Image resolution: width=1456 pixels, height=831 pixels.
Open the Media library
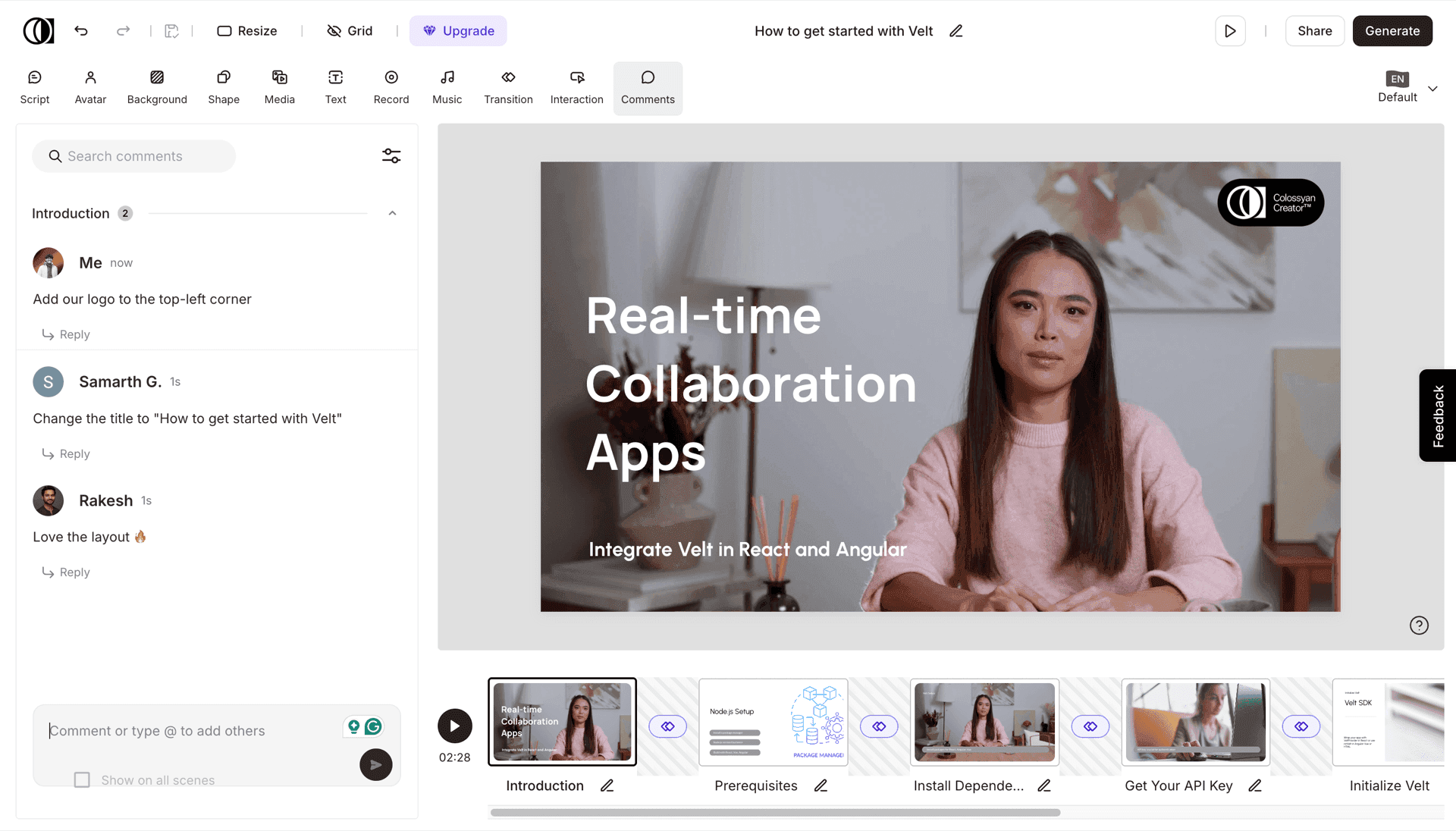click(x=280, y=88)
